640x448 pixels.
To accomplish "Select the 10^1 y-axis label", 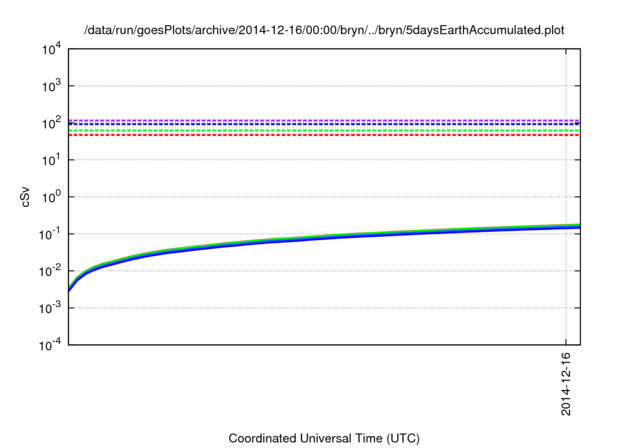I will click(x=52, y=160).
